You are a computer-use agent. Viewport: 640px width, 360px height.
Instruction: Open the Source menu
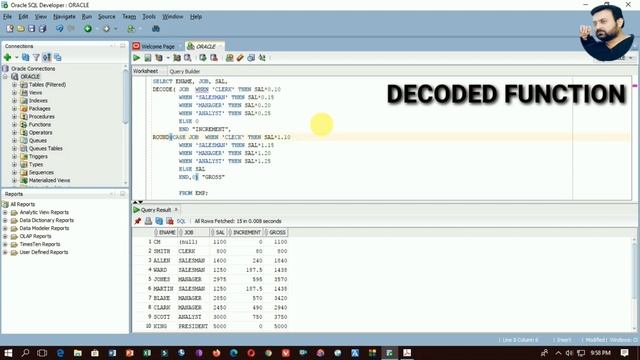tap(107, 17)
